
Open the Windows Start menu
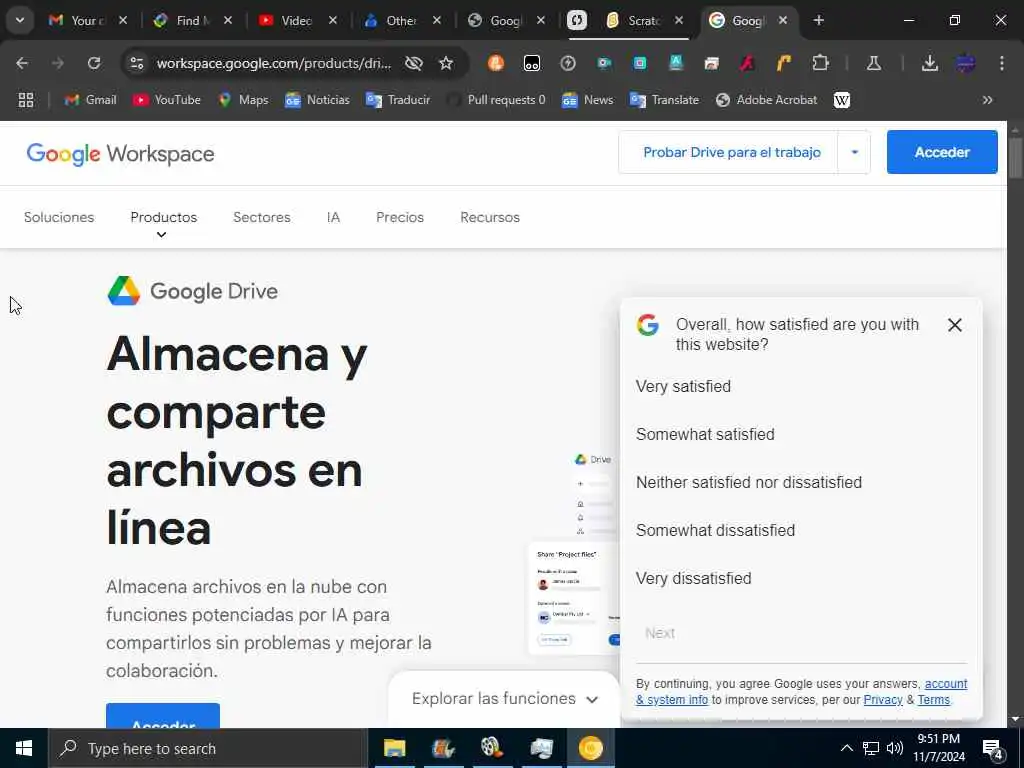coord(24,748)
